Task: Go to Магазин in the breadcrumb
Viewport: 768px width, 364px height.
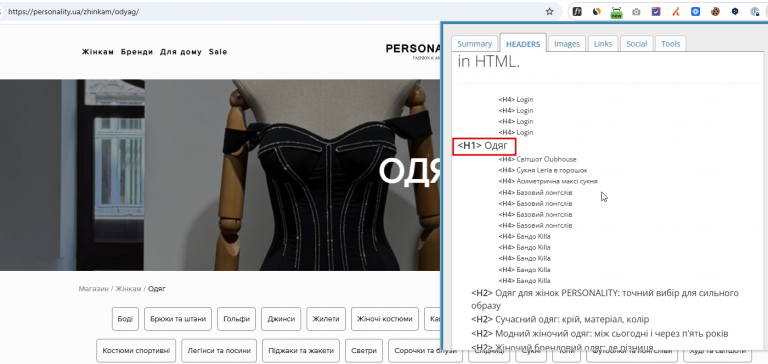Action: click(94, 289)
